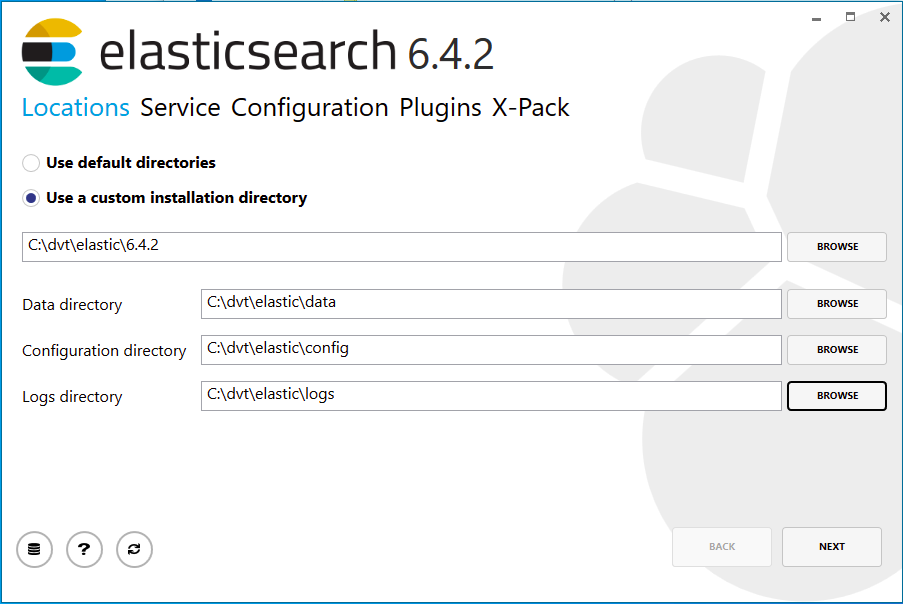The image size is (903, 604).
Task: Browse for the Data directory
Action: point(837,303)
